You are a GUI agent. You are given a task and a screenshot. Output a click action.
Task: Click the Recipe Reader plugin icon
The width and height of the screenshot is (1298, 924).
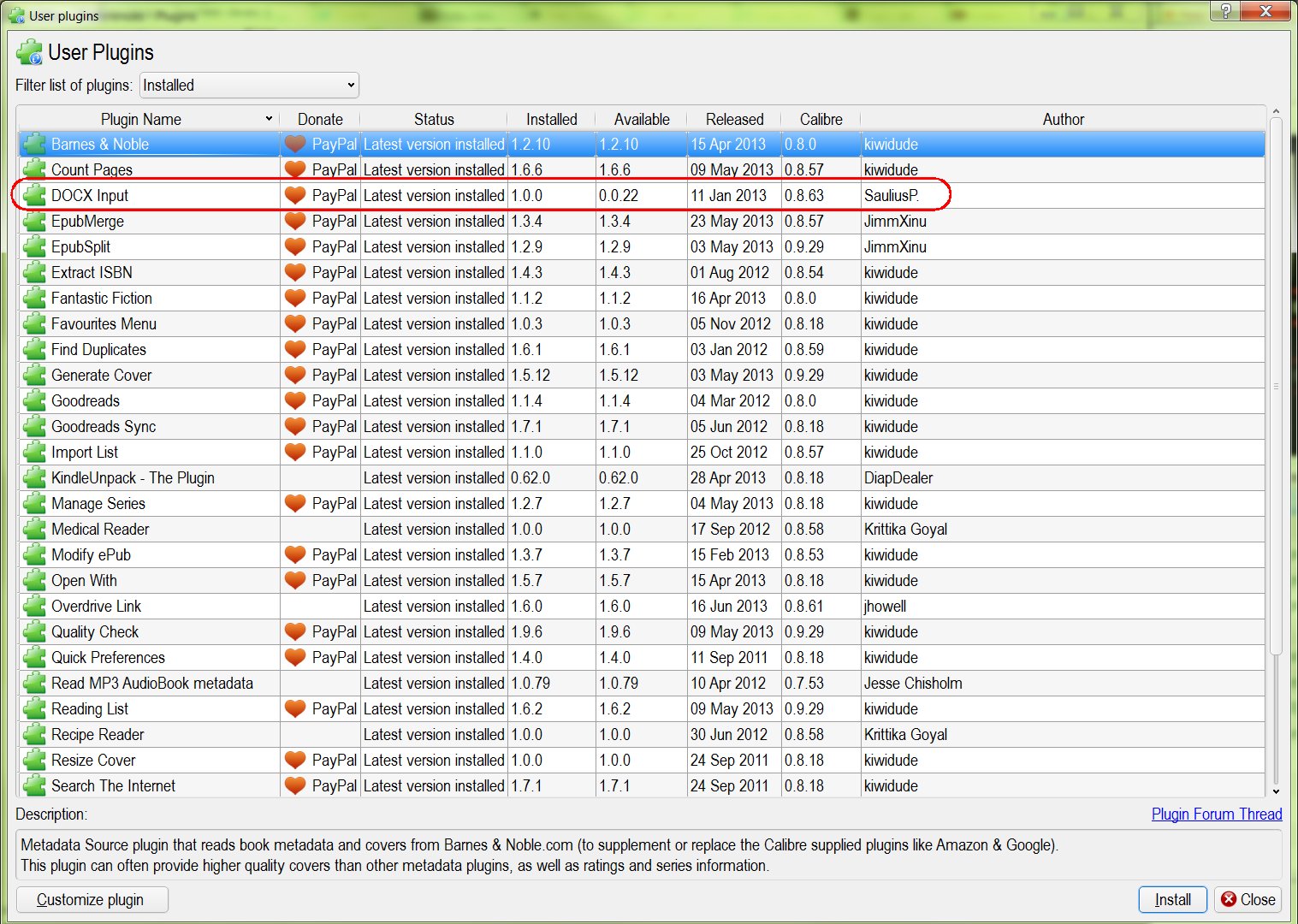[34, 734]
